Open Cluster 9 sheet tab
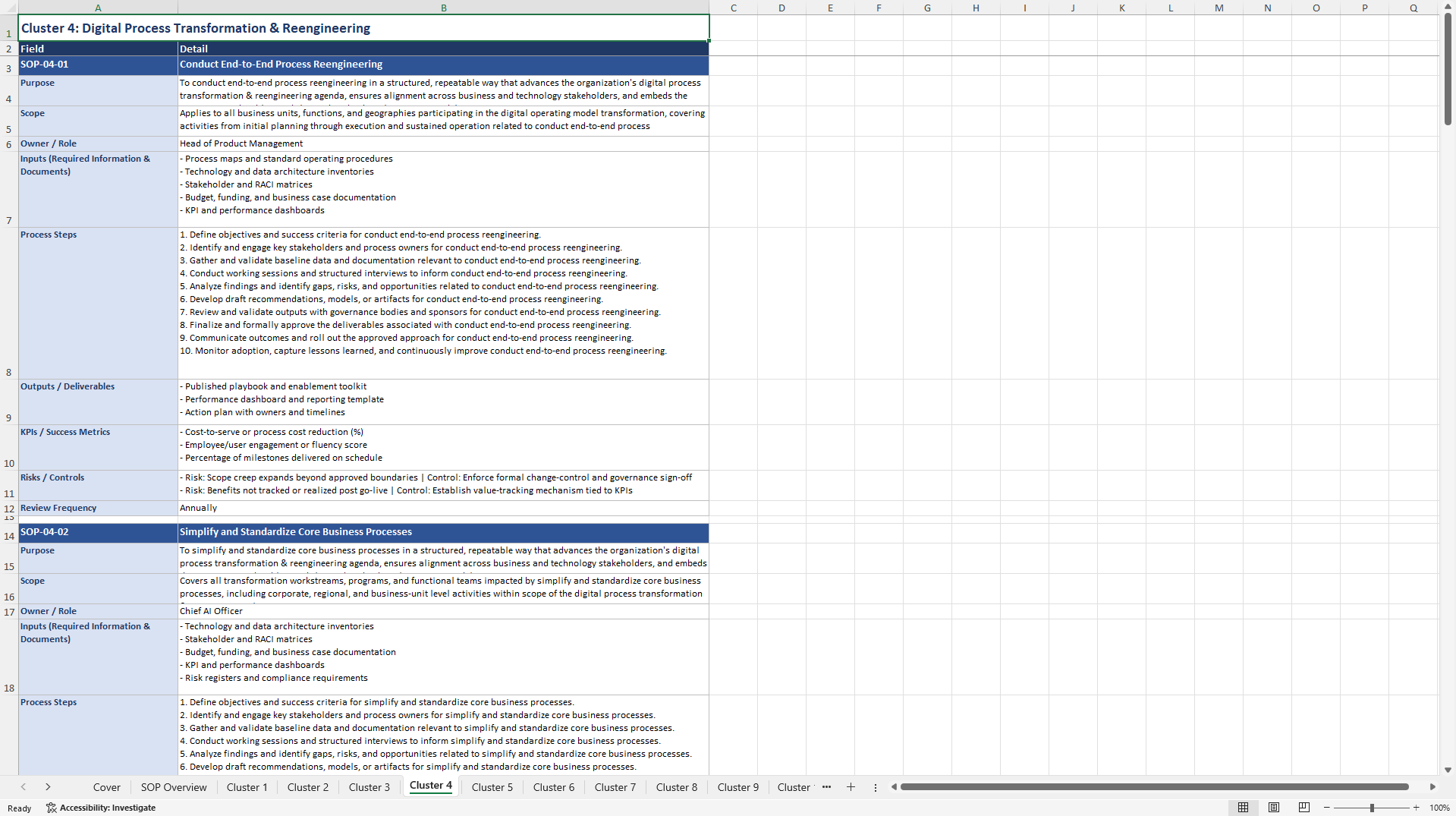This screenshot has height=816, width=1456. (738, 787)
